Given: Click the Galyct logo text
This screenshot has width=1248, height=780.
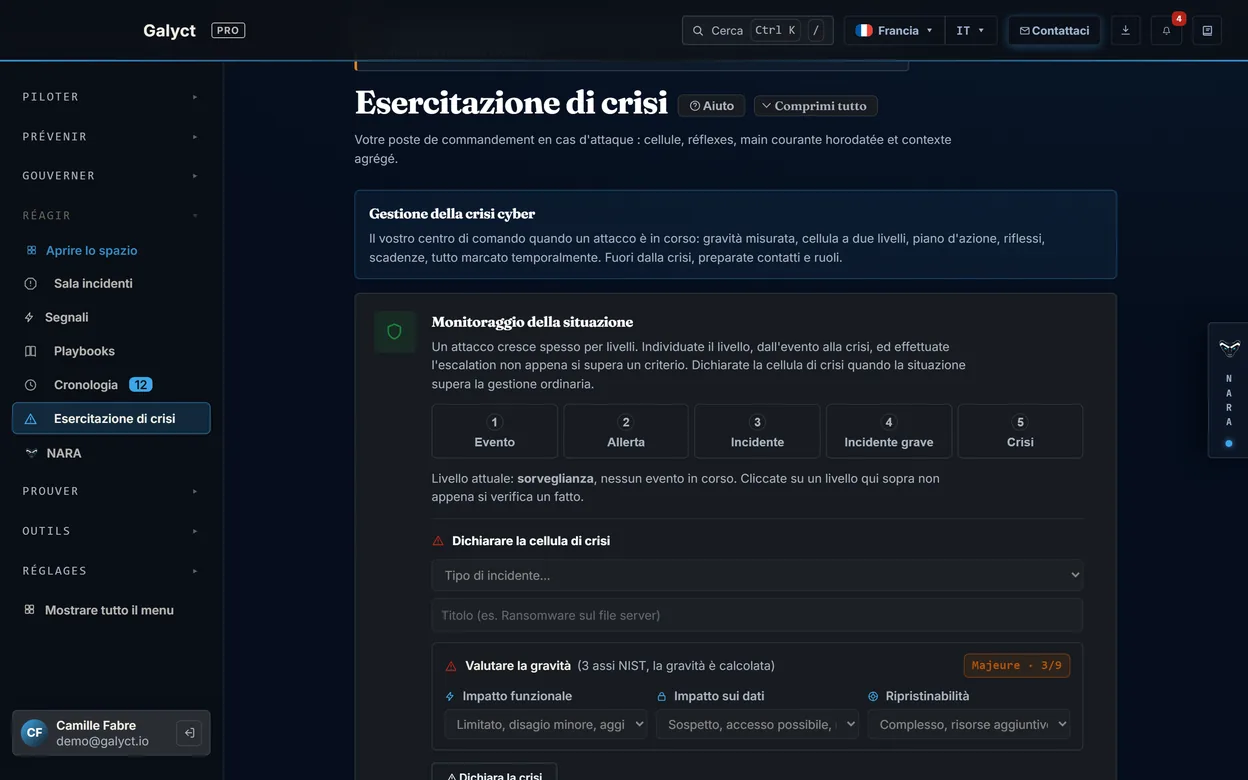Looking at the screenshot, I should (x=169, y=31).
